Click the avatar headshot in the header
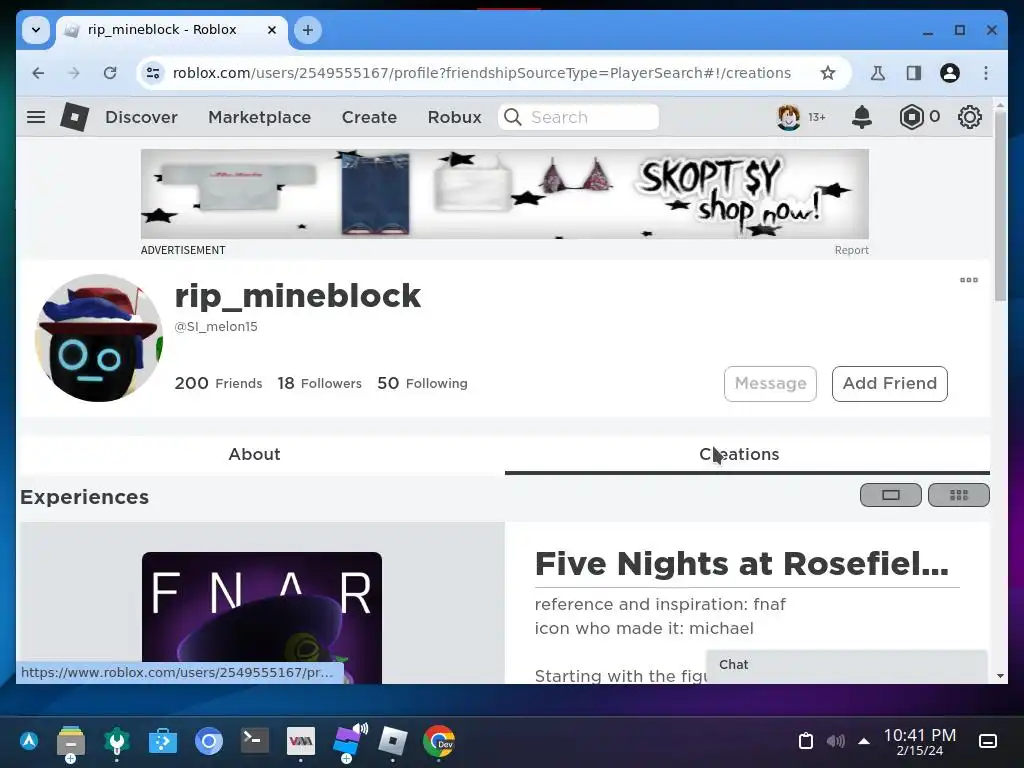This screenshot has height=768, width=1024. pos(789,117)
